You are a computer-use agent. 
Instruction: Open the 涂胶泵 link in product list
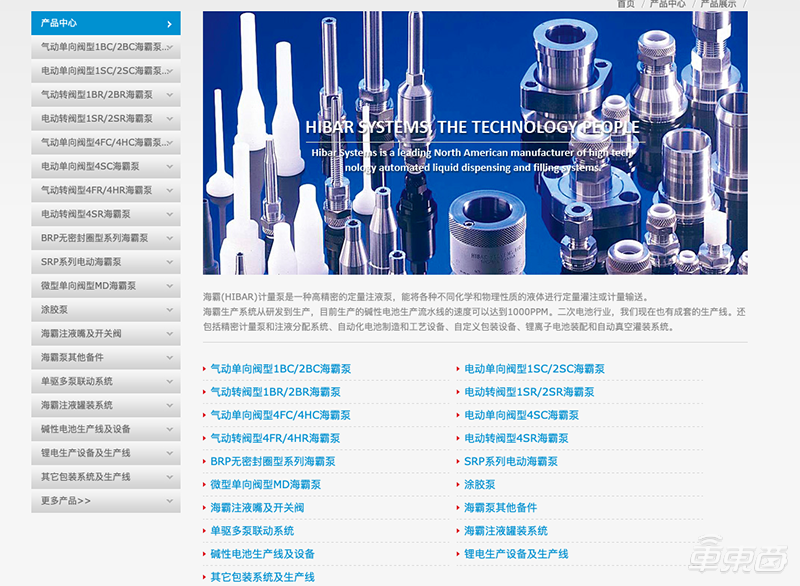479,485
